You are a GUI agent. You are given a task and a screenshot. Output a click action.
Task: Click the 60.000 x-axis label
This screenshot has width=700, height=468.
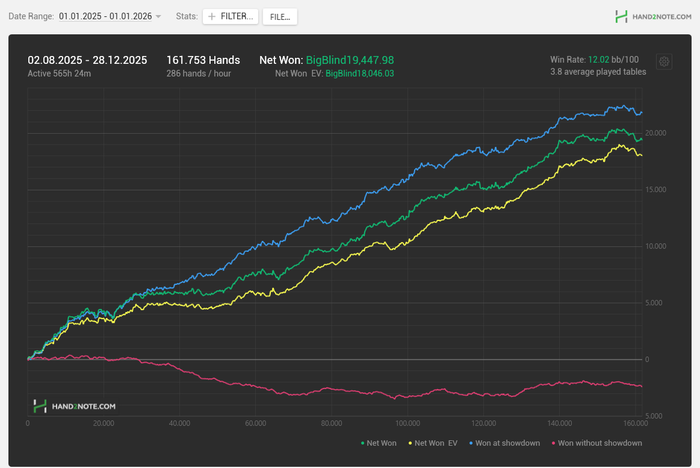(x=255, y=423)
